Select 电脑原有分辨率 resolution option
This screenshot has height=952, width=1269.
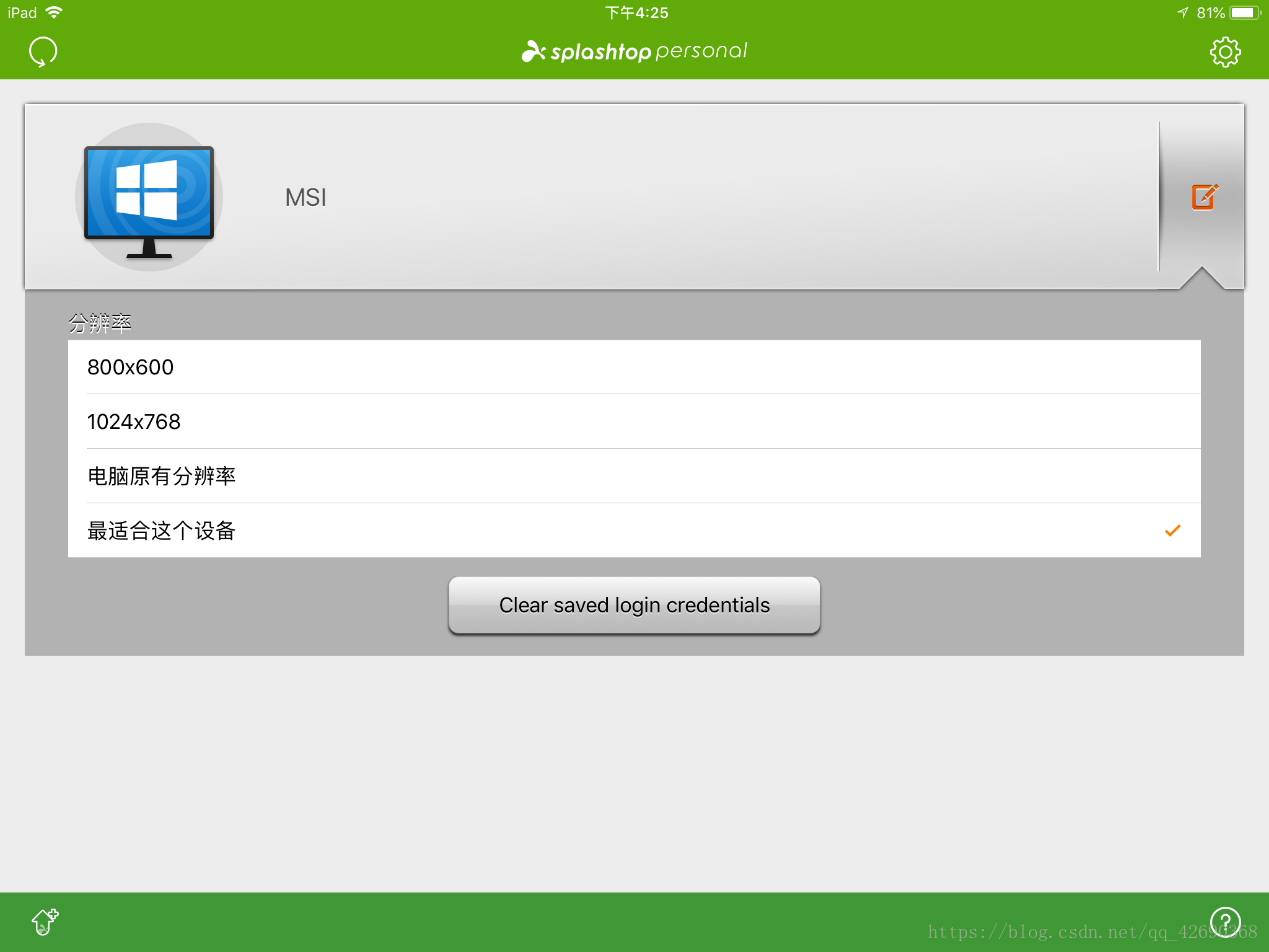click(634, 476)
